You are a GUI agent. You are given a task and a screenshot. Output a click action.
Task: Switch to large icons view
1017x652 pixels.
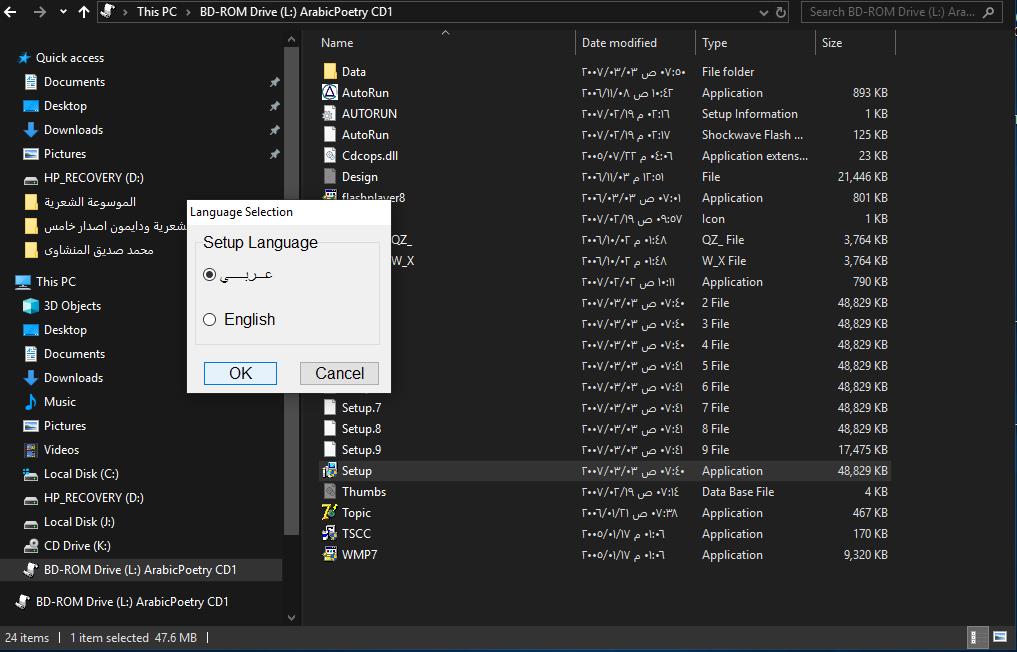(999, 637)
